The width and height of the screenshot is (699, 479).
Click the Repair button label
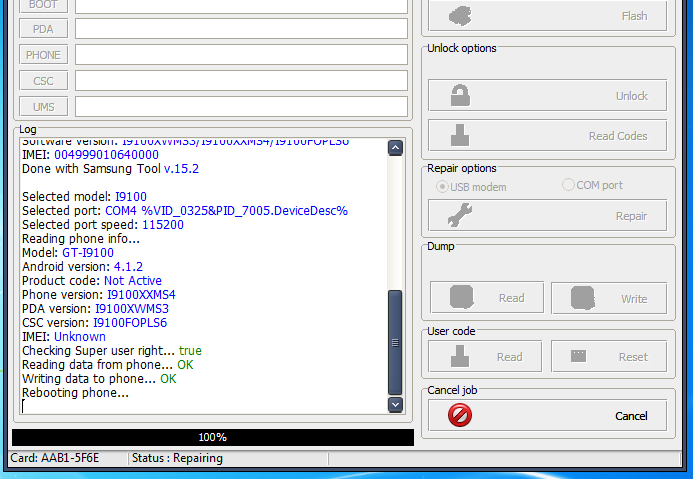click(631, 216)
